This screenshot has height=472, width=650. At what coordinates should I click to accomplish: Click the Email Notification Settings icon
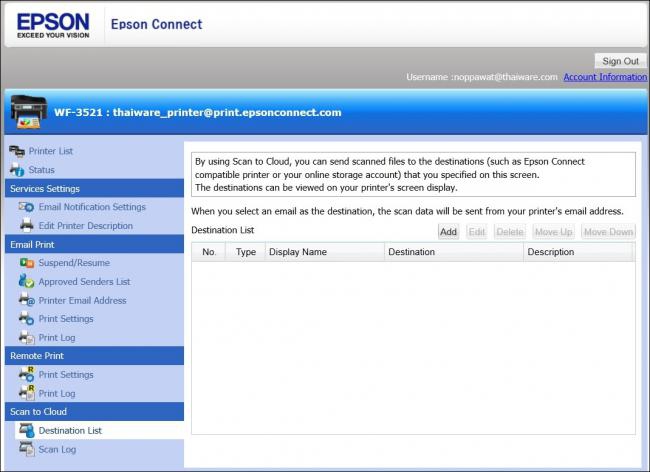pyautogui.click(x=27, y=207)
